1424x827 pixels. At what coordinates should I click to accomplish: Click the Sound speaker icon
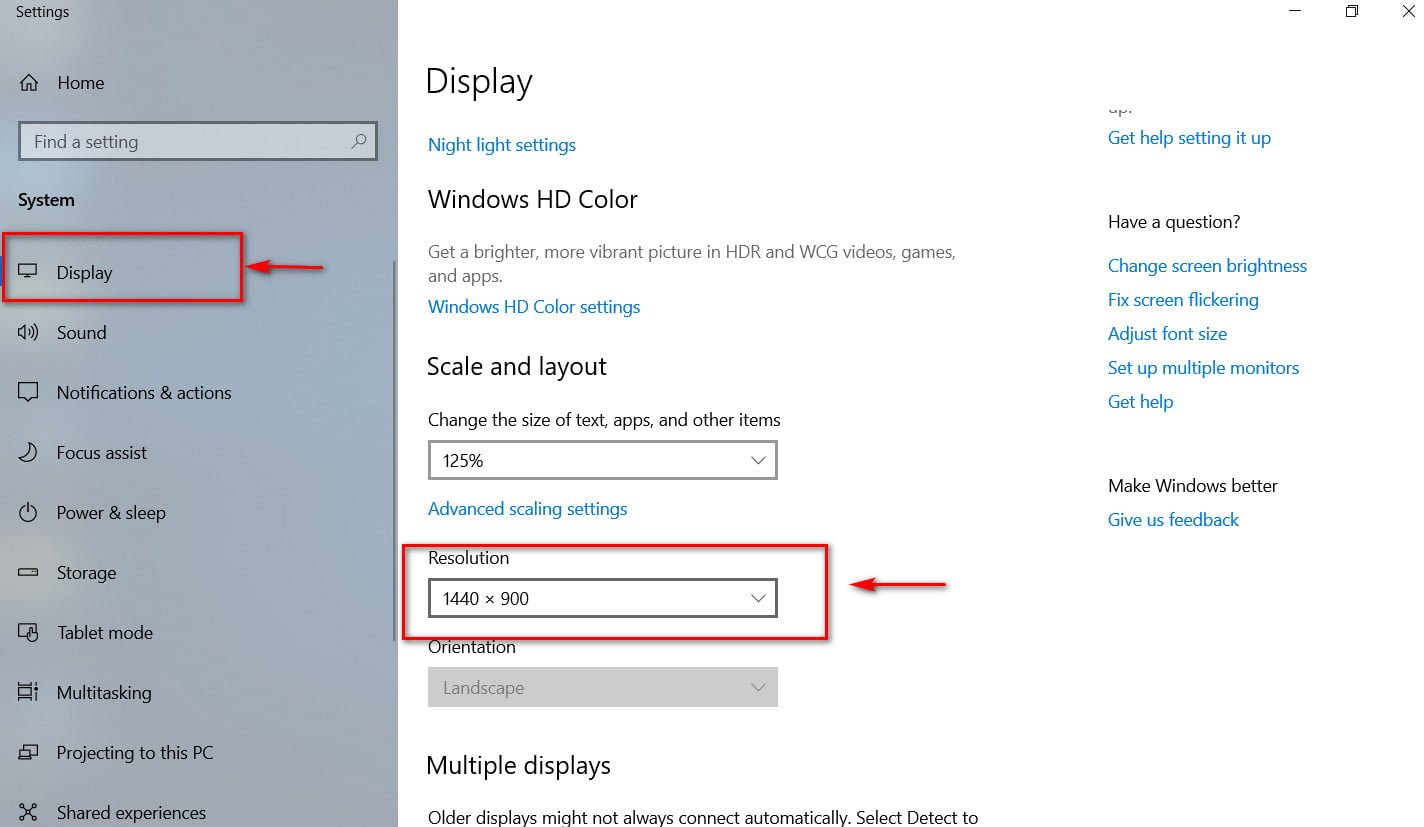[28, 332]
